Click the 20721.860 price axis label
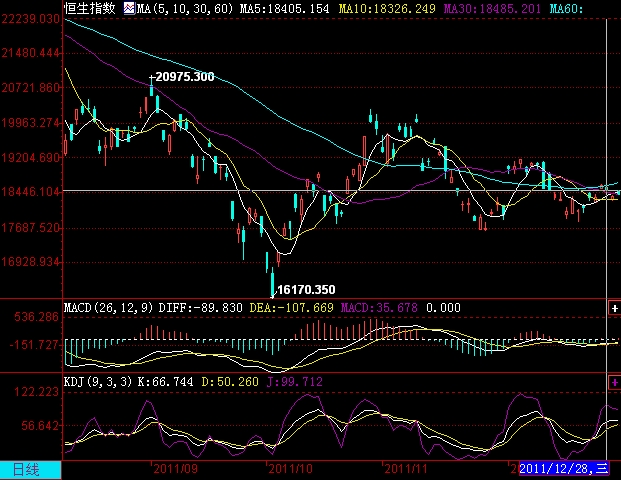 pyautogui.click(x=31, y=88)
